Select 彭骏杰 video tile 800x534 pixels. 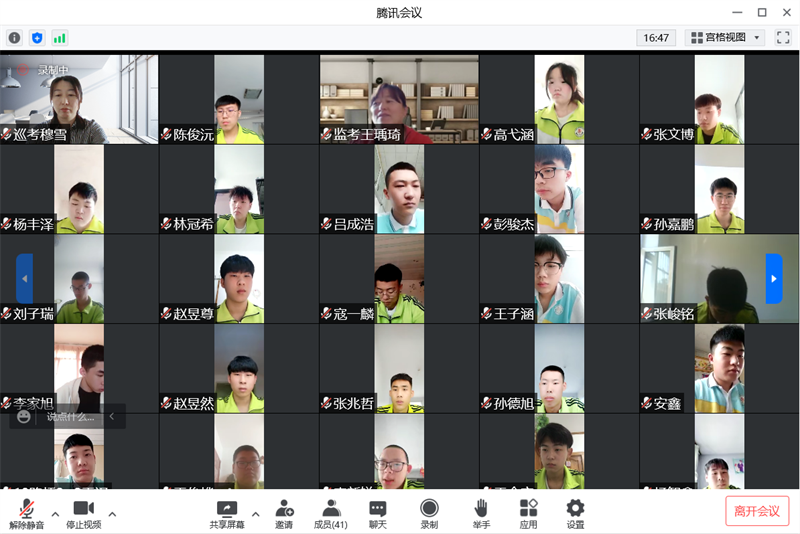(x=559, y=189)
